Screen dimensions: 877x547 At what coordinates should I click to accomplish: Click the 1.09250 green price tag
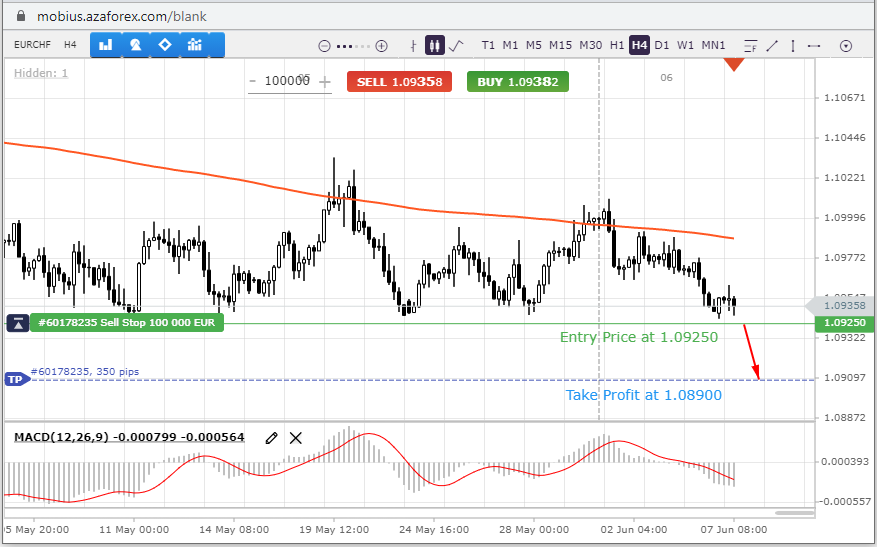[846, 323]
